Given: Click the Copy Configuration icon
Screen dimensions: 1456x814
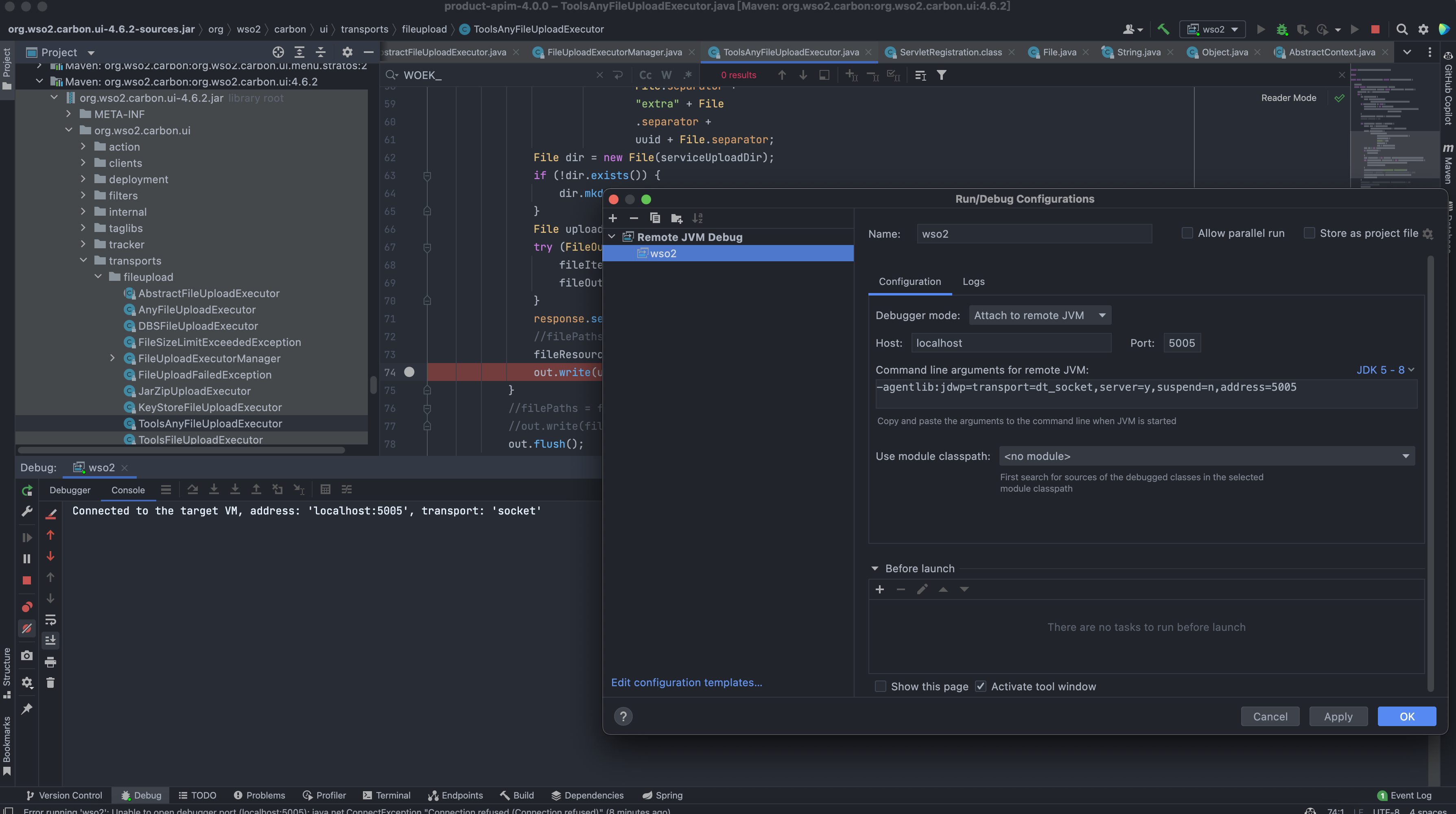Looking at the screenshot, I should (x=655, y=218).
